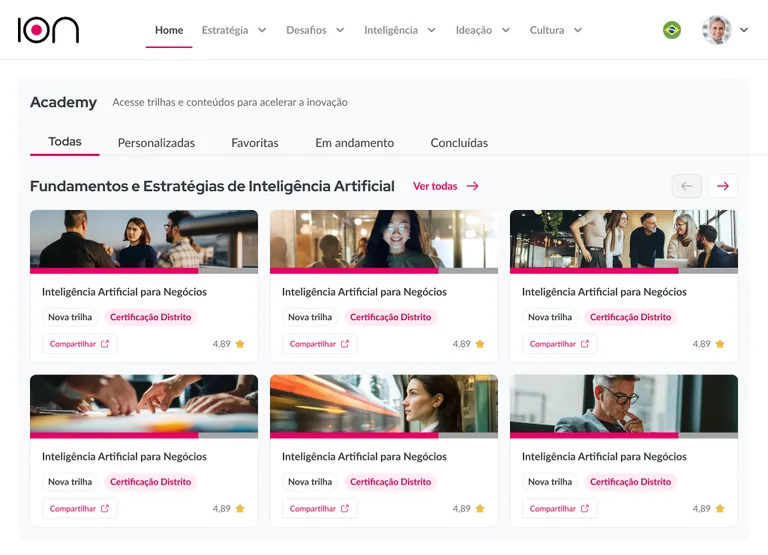The width and height of the screenshot is (768, 555).
Task: Open thumbnail of woman beside blurred train
Action: (384, 404)
